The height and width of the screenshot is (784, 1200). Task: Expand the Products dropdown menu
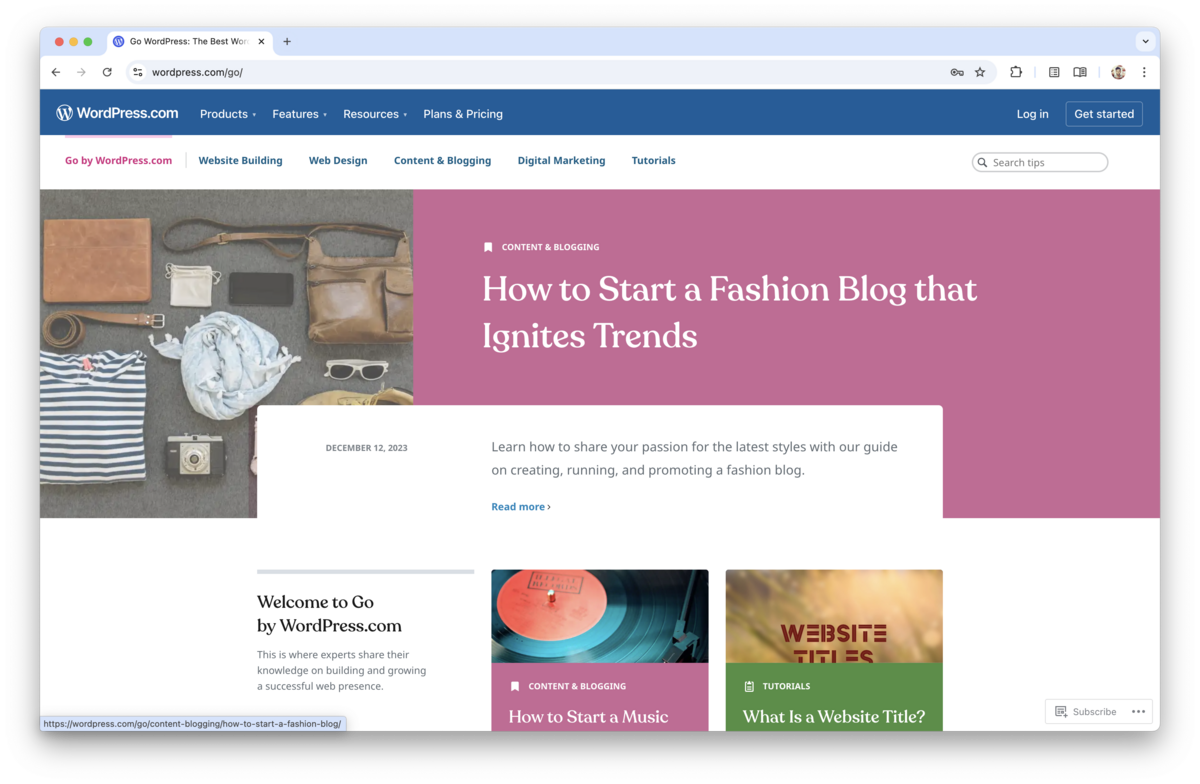[228, 114]
